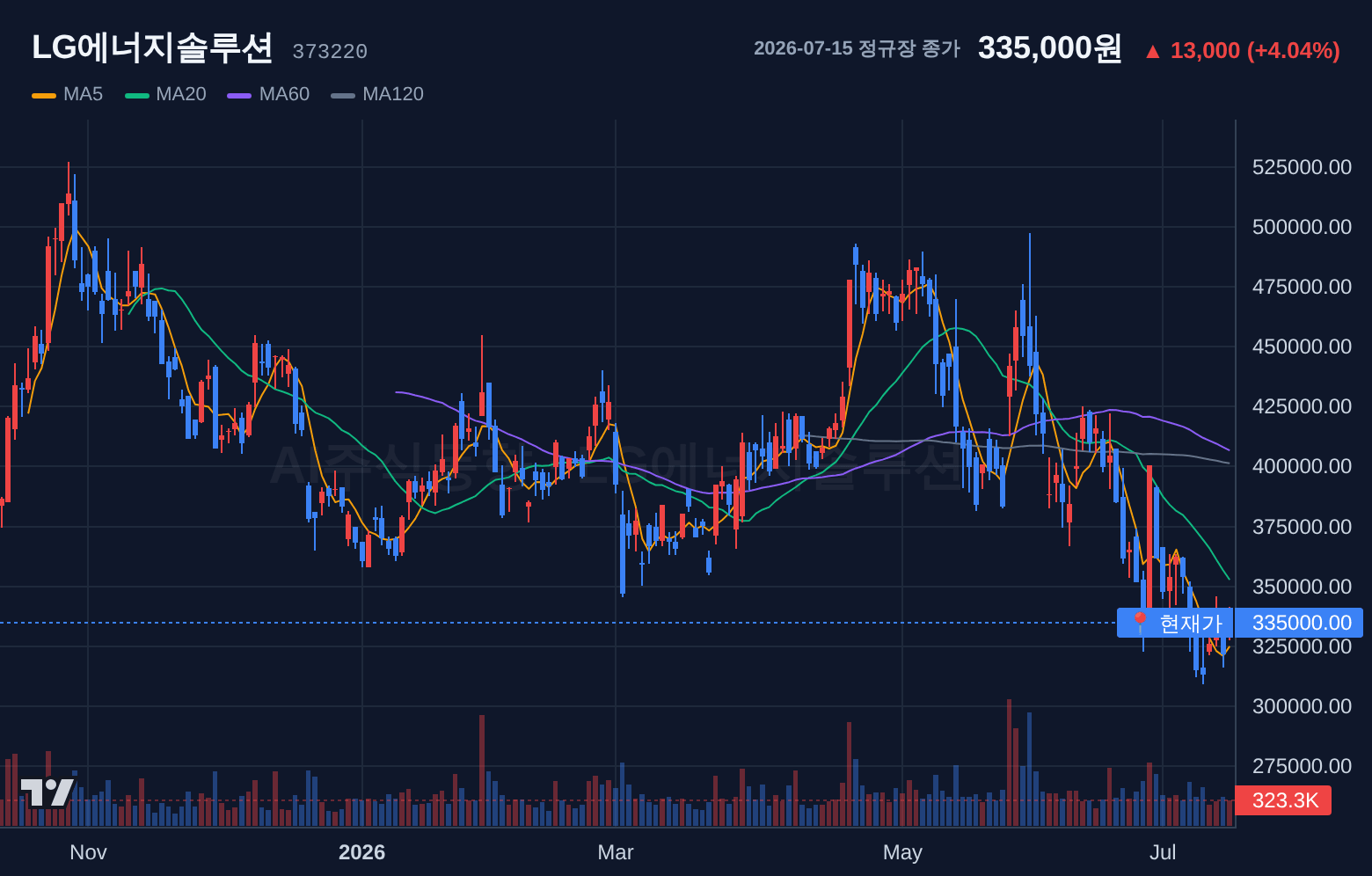Click the 323.3K volume label
1372x876 pixels.
point(1283,800)
